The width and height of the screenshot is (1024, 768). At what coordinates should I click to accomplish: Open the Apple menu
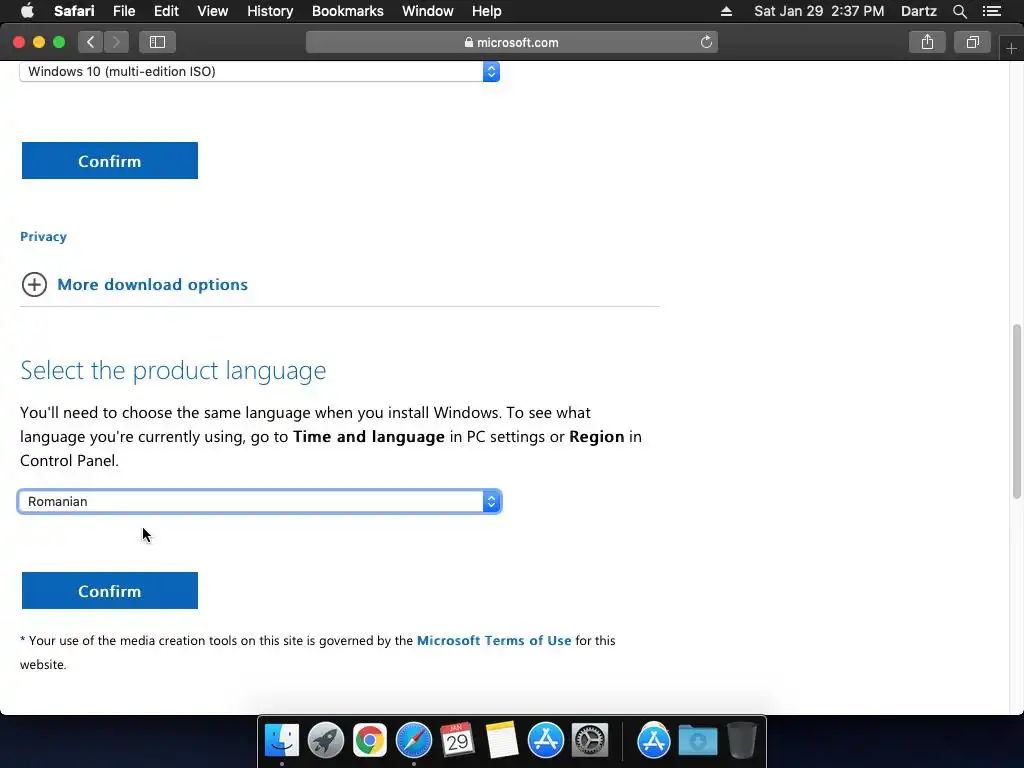pyautogui.click(x=27, y=11)
